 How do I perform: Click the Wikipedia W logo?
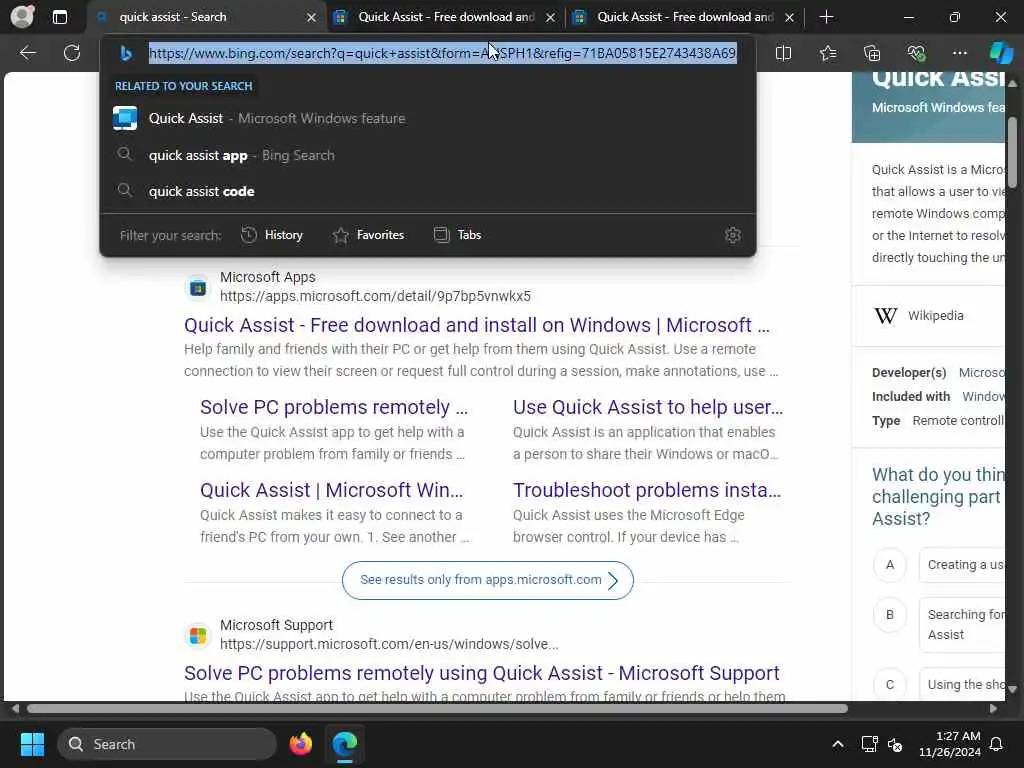886,316
